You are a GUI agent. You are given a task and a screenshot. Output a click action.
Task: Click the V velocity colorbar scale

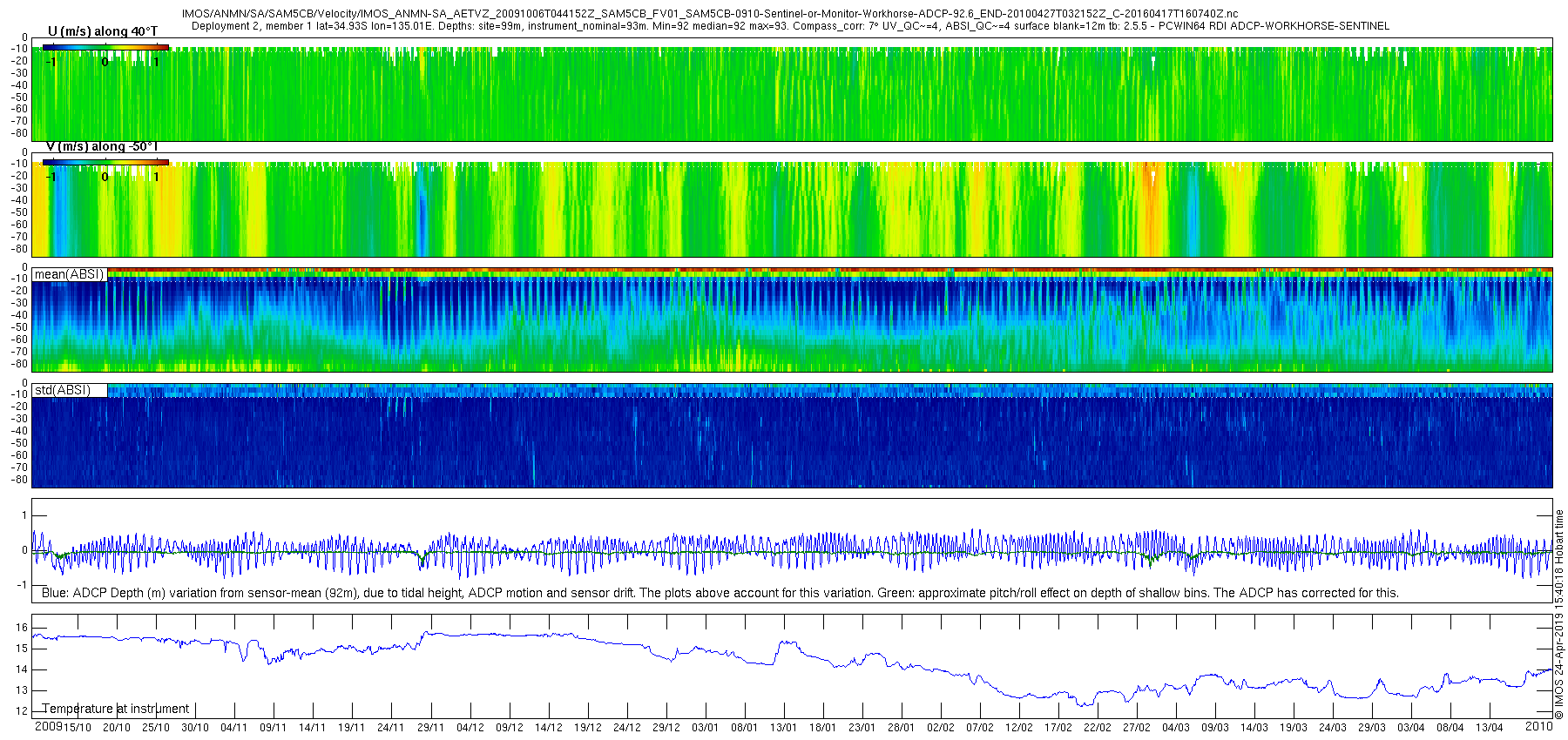coord(105,162)
